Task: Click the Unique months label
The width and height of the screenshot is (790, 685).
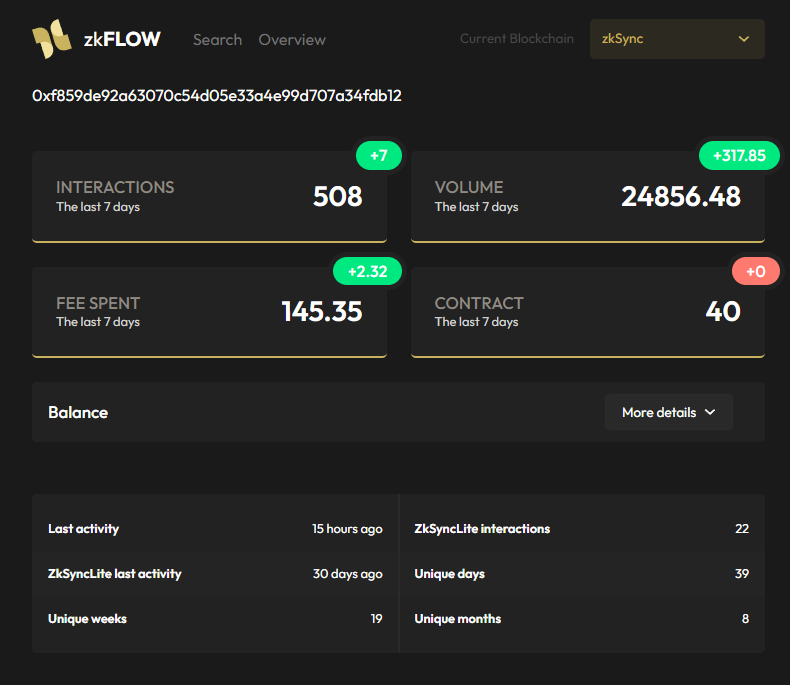Action: [457, 619]
